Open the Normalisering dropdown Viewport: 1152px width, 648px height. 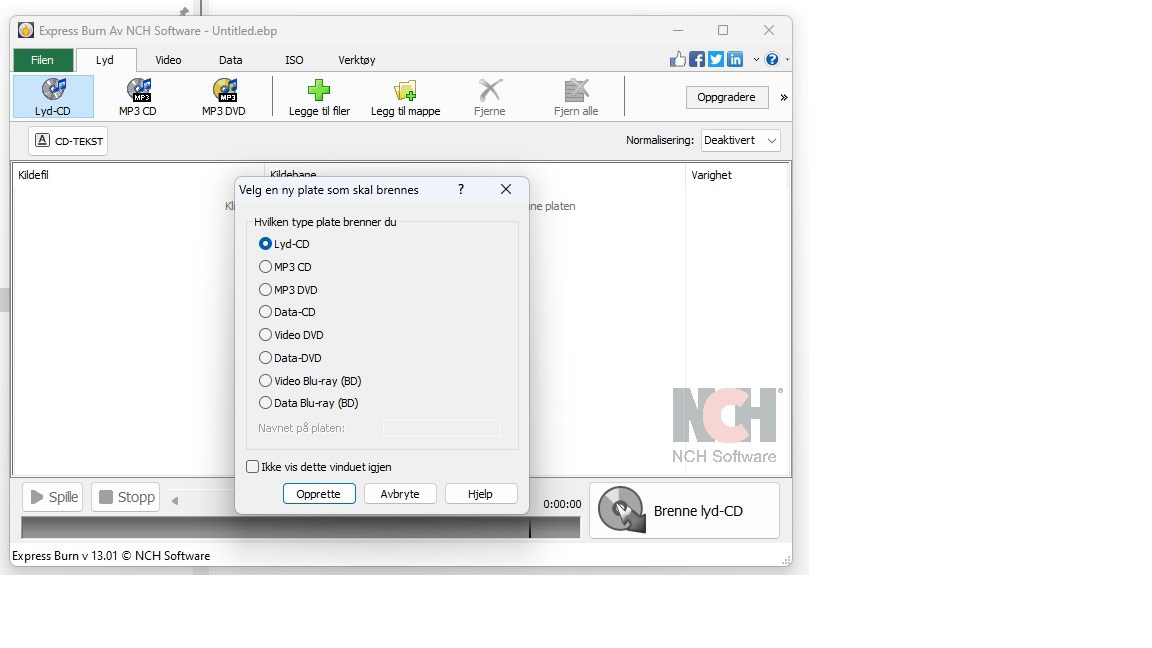tap(740, 140)
